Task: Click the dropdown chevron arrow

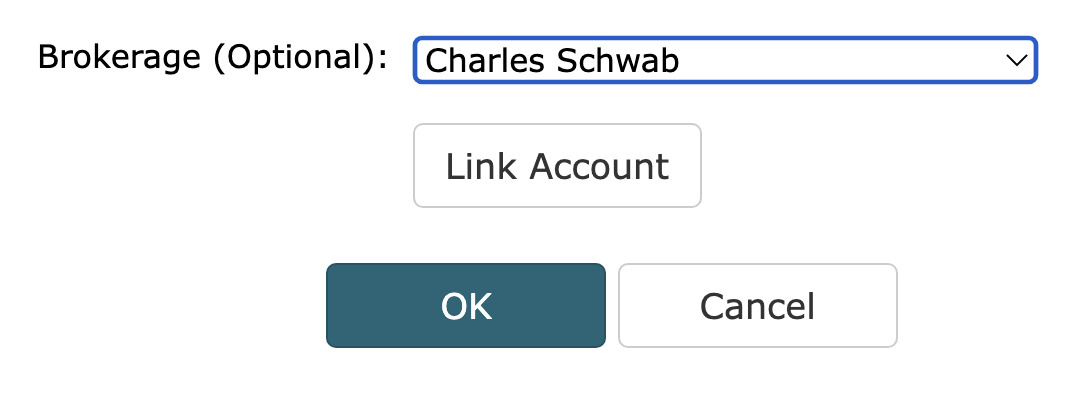Action: tap(1016, 61)
